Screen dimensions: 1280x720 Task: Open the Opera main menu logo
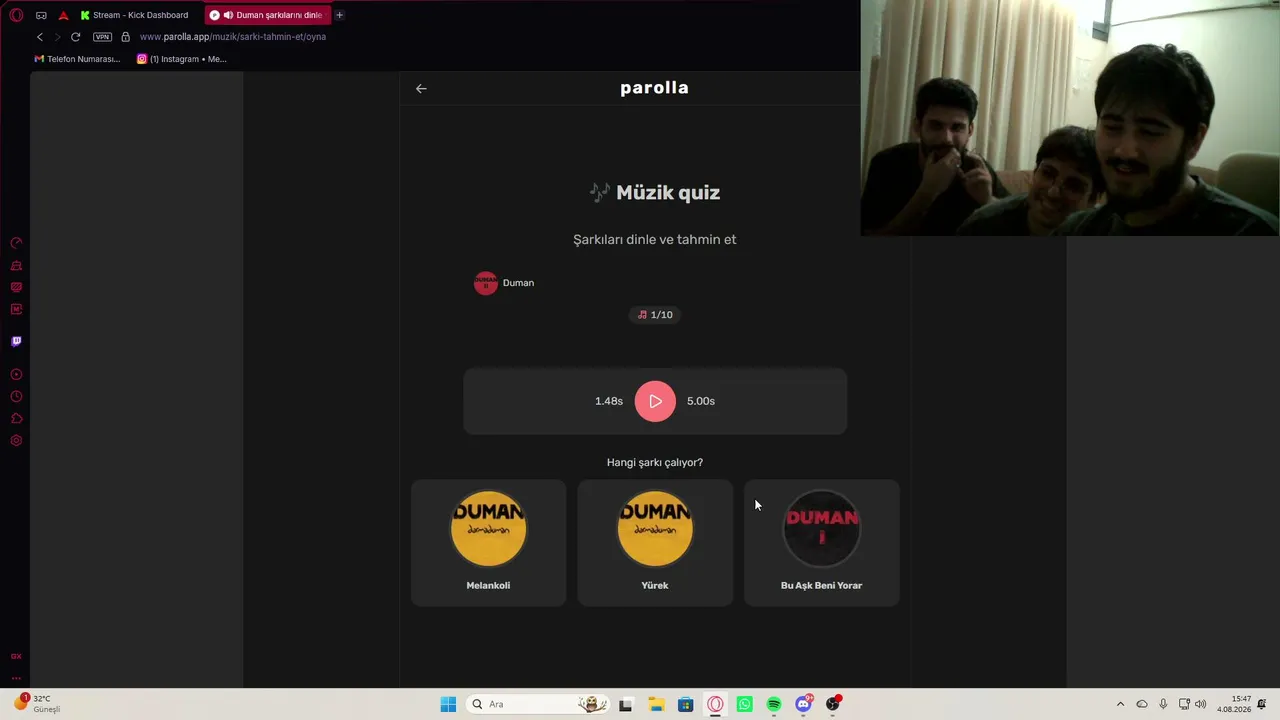coord(16,15)
